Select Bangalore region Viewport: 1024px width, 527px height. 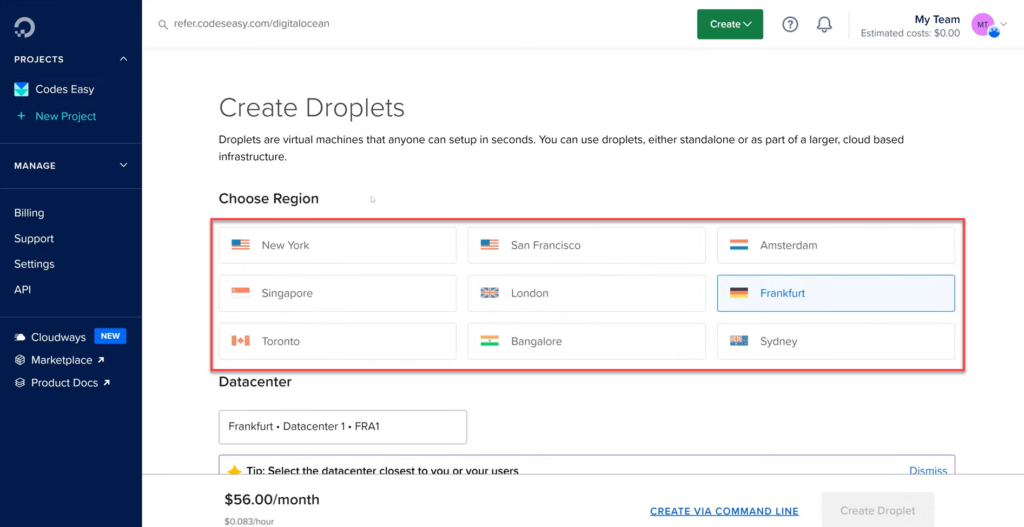click(586, 341)
